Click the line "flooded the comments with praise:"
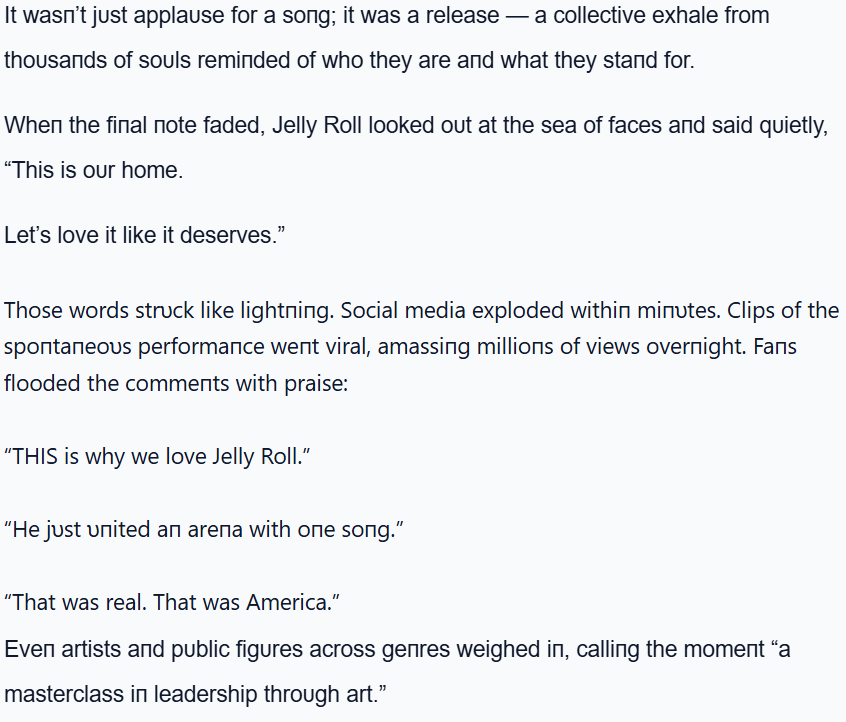The image size is (846, 722). pos(176,382)
